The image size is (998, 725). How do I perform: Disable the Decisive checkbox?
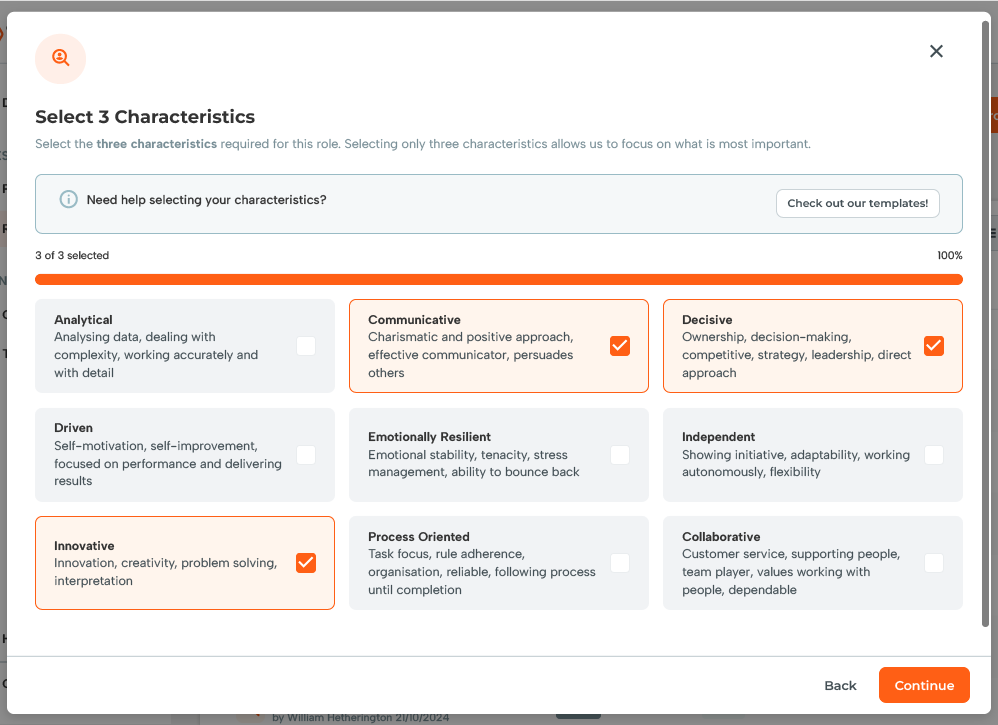[x=934, y=345]
